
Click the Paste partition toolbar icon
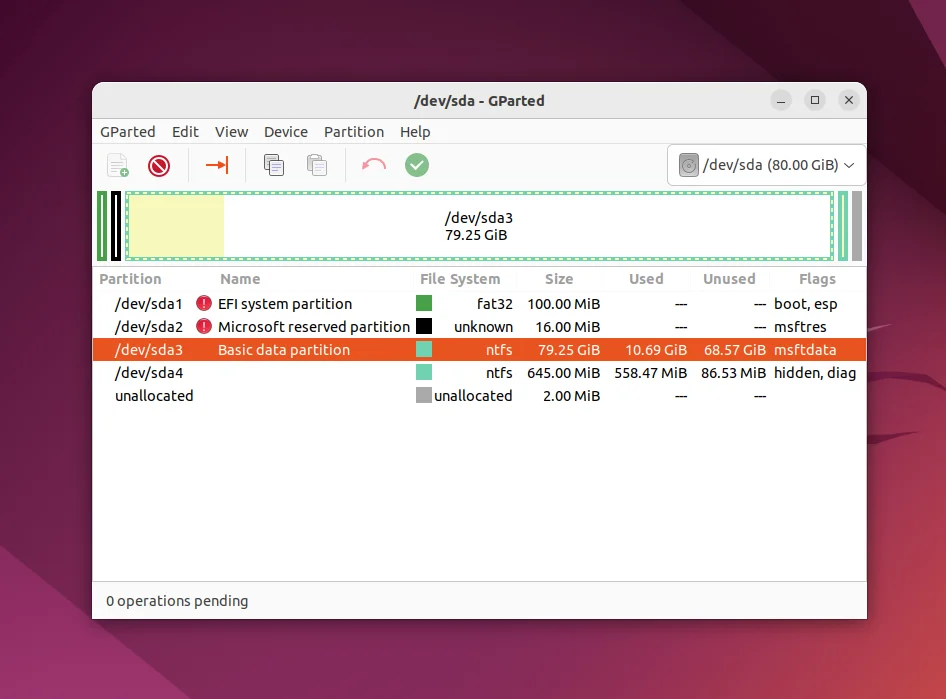[x=317, y=165]
